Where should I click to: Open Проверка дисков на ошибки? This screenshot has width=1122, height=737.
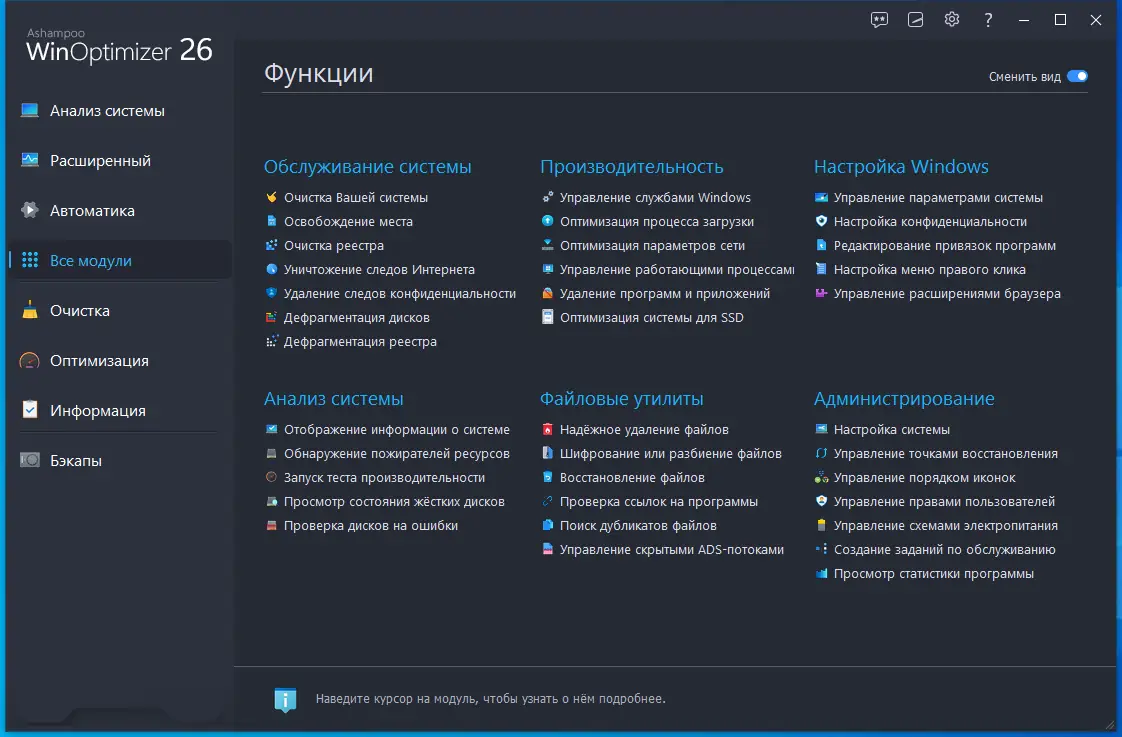click(x=371, y=525)
